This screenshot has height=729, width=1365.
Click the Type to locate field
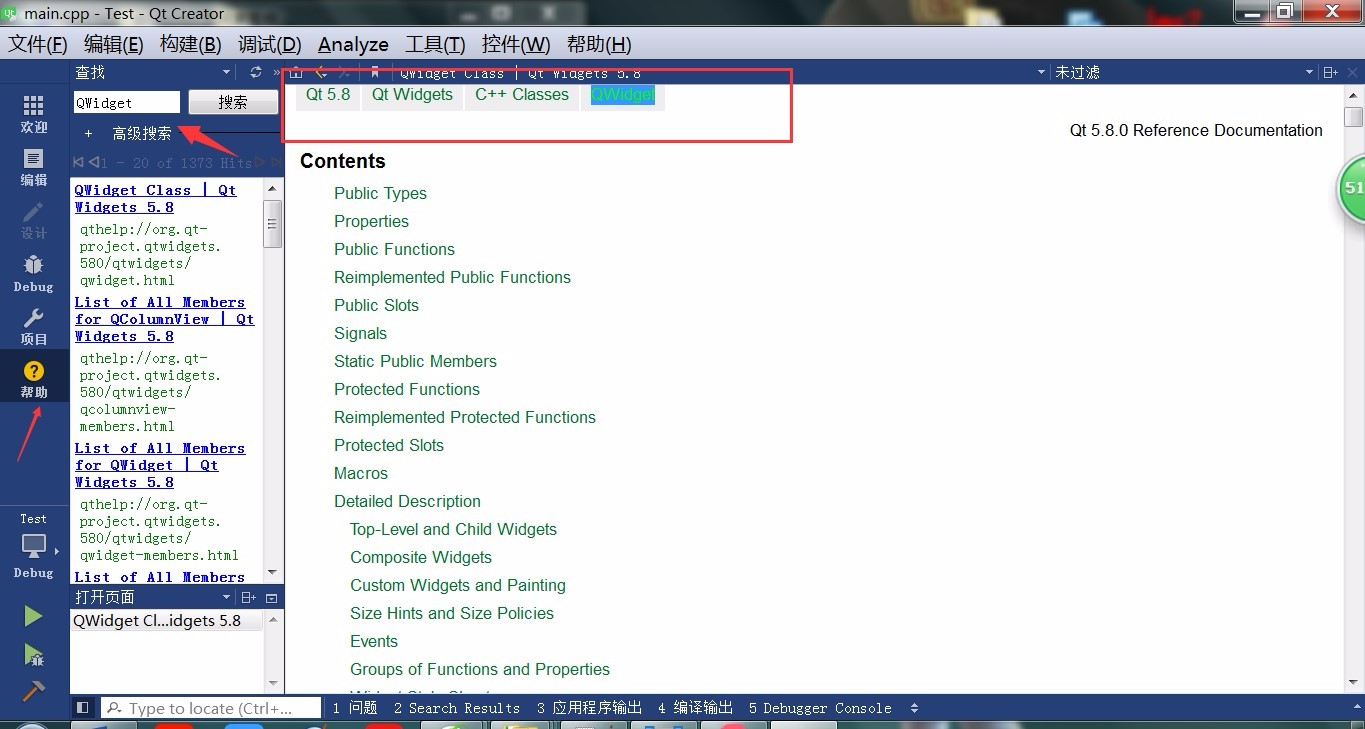(x=212, y=708)
